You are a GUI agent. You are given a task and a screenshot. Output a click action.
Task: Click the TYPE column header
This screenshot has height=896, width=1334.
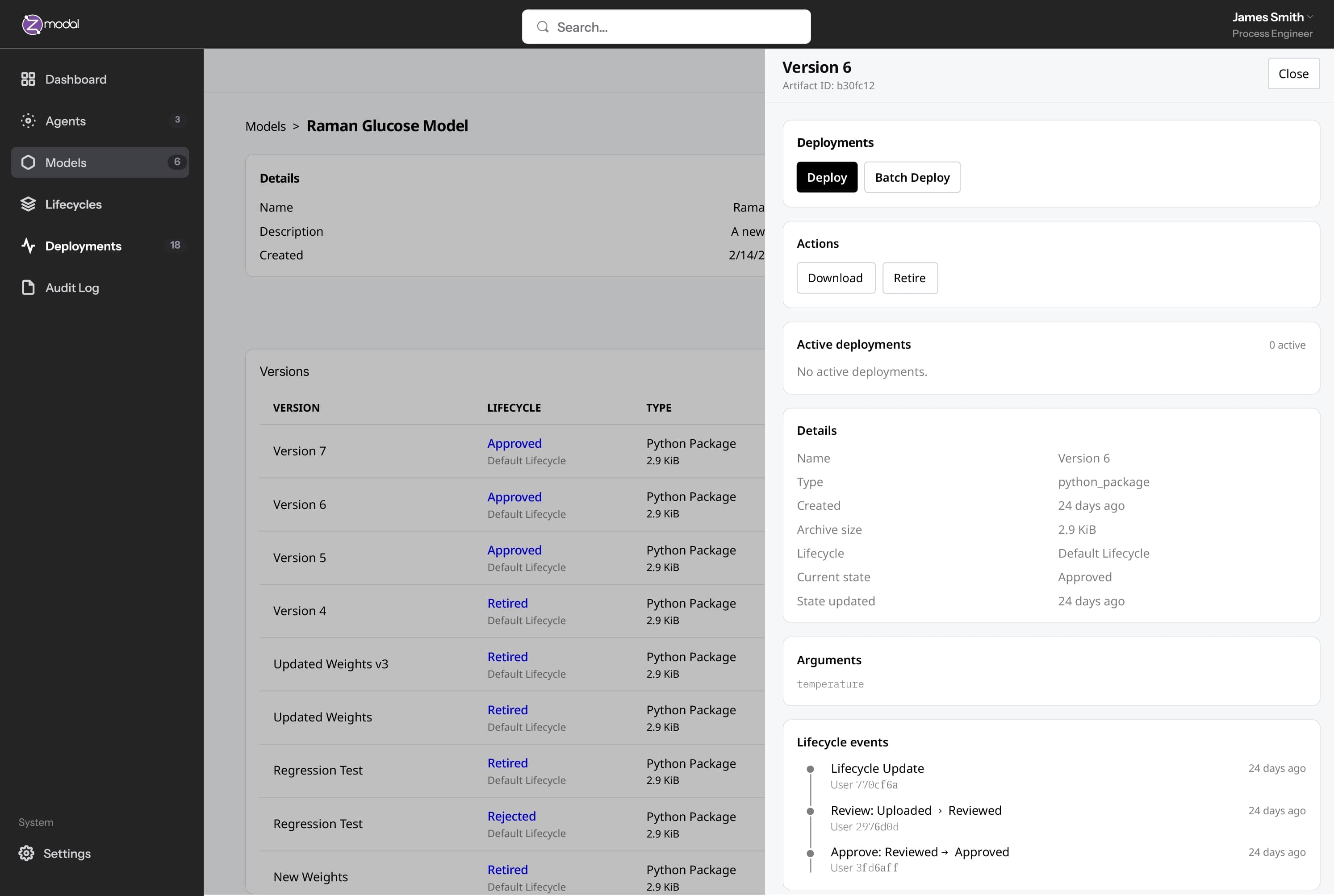(x=659, y=408)
